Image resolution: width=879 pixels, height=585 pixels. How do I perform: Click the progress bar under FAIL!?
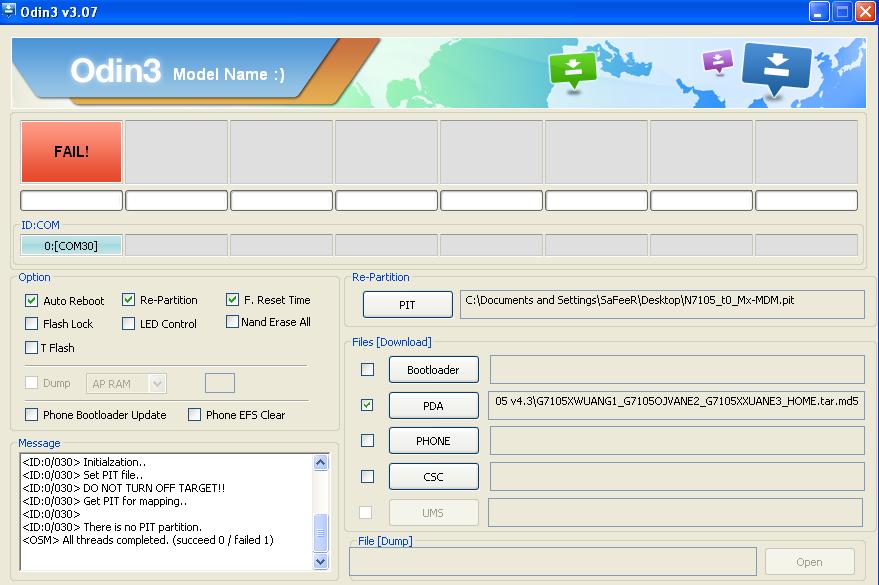click(x=71, y=200)
